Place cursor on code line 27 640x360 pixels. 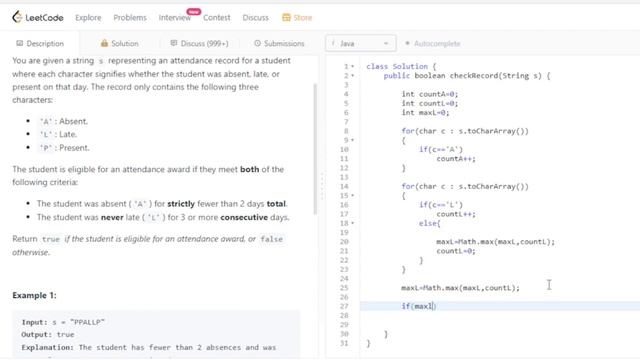coord(500,306)
